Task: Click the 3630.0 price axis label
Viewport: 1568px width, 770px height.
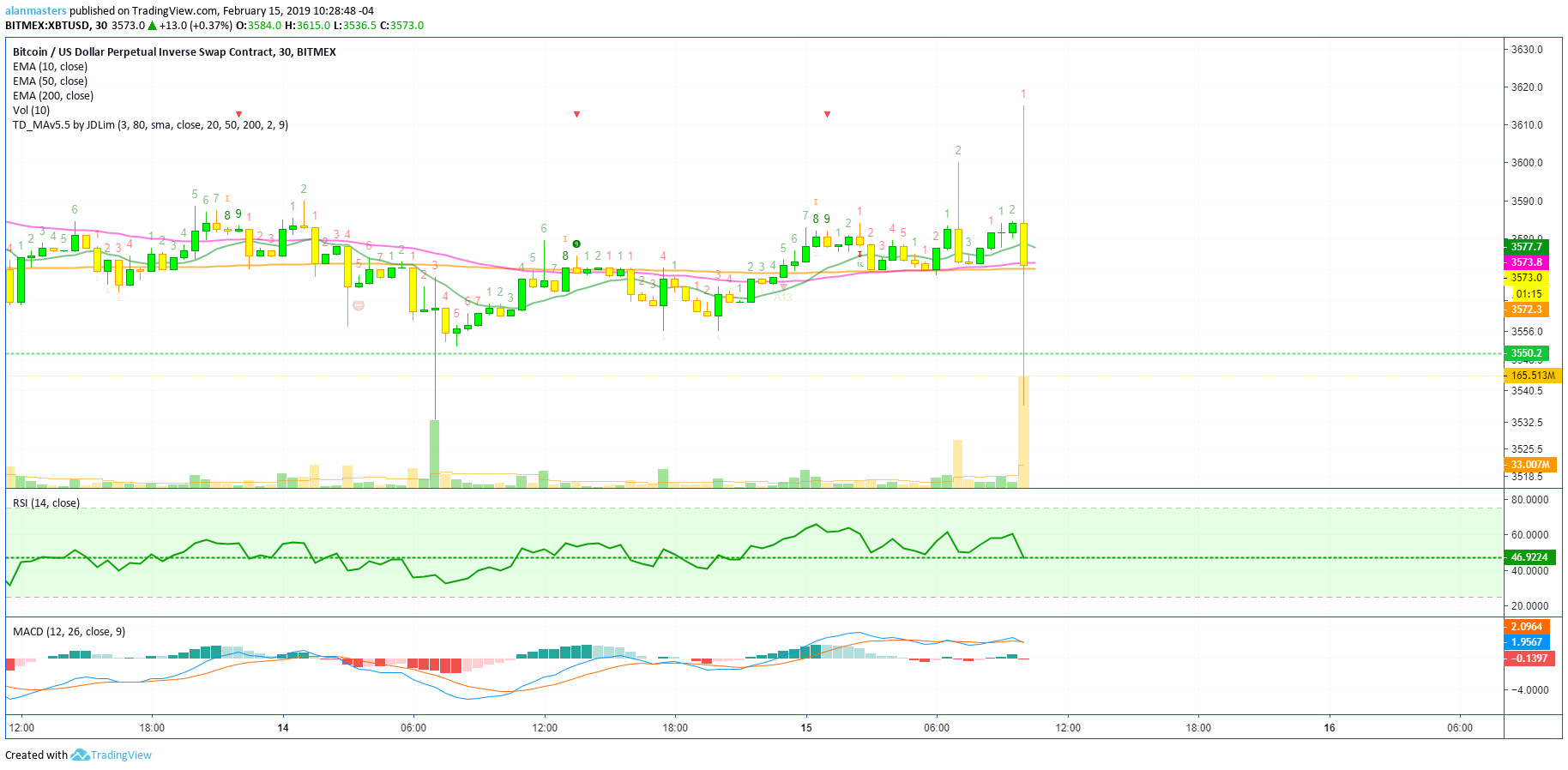Action: pyautogui.click(x=1527, y=50)
